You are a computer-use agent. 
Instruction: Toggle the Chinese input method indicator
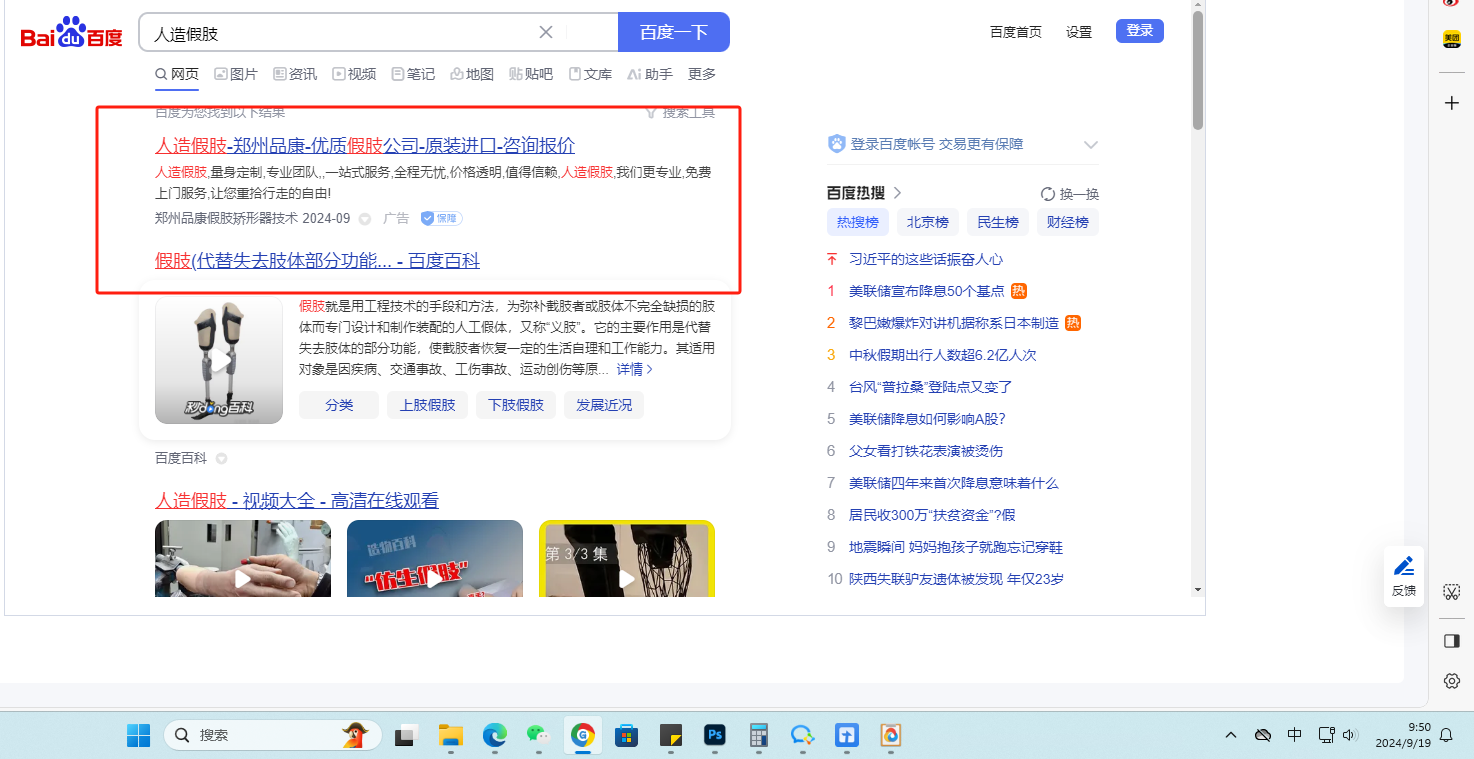click(x=1294, y=735)
